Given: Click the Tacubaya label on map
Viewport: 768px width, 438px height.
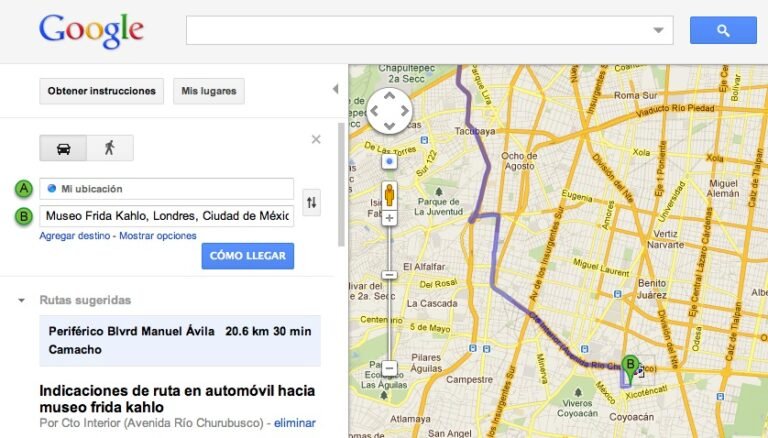Looking at the screenshot, I should (475, 131).
